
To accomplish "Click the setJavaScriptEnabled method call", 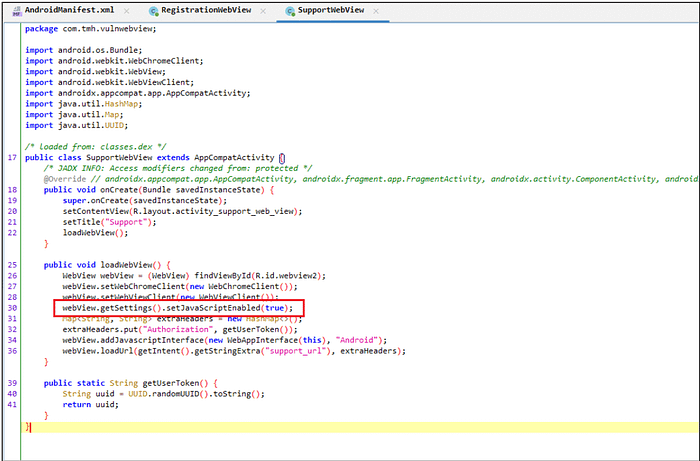I will tap(213, 308).
